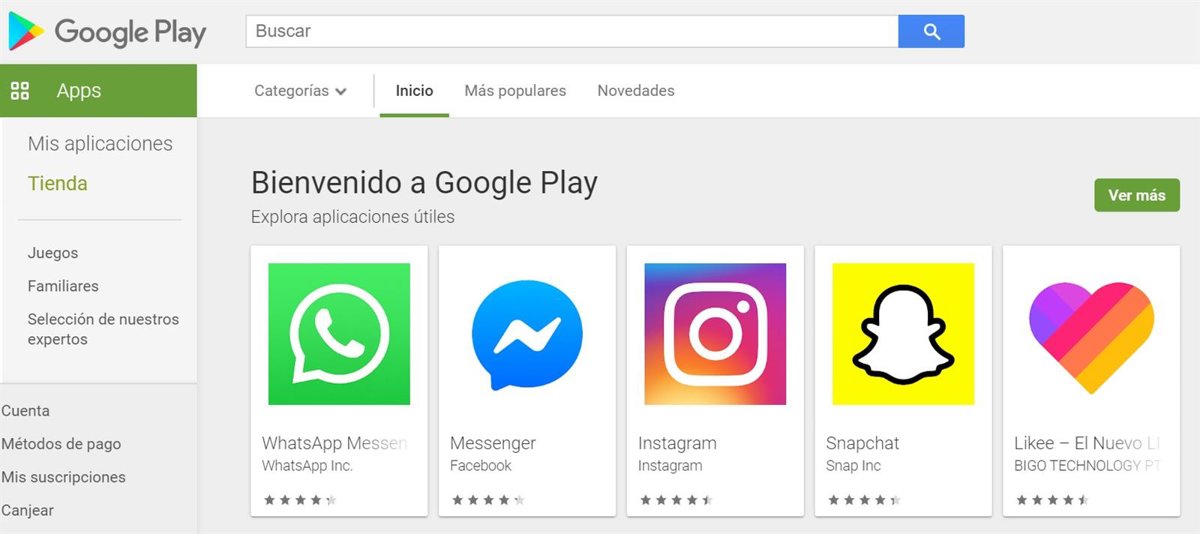Open Mis aplicaciones in sidebar

pos(100,144)
